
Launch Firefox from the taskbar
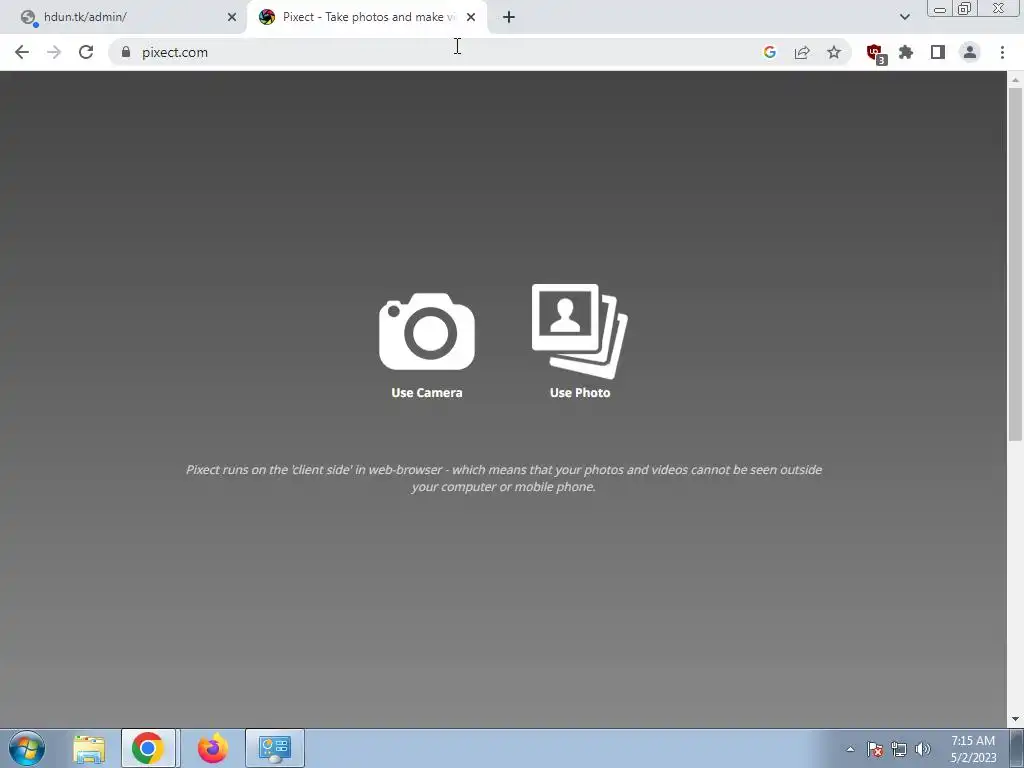(x=213, y=748)
